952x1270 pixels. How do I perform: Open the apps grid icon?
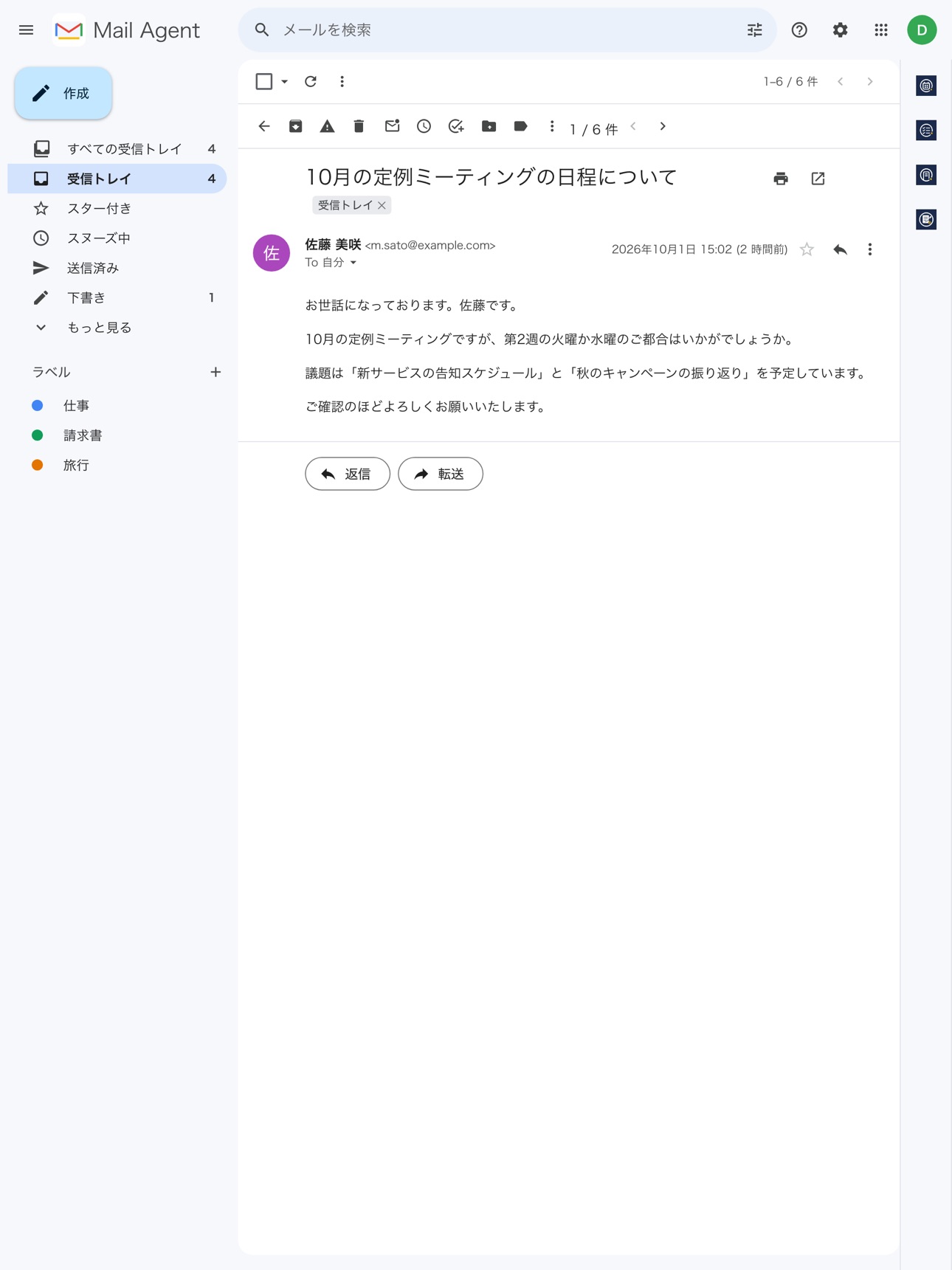(x=881, y=30)
